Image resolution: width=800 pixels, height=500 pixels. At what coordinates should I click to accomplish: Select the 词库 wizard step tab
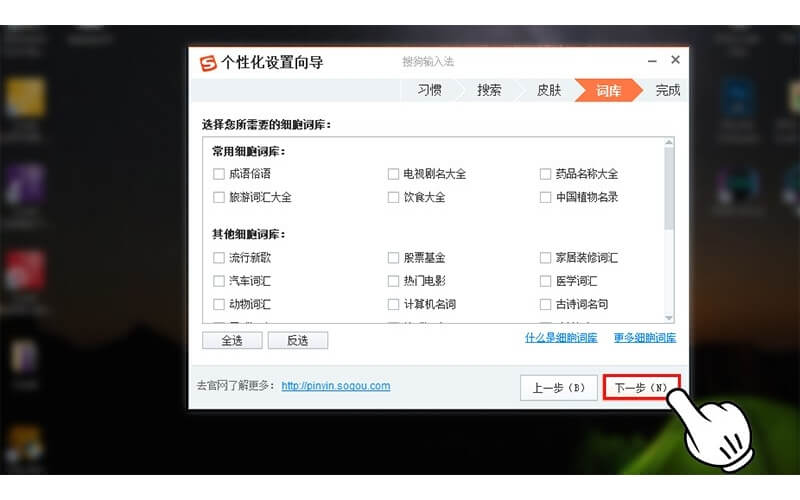coord(608,90)
